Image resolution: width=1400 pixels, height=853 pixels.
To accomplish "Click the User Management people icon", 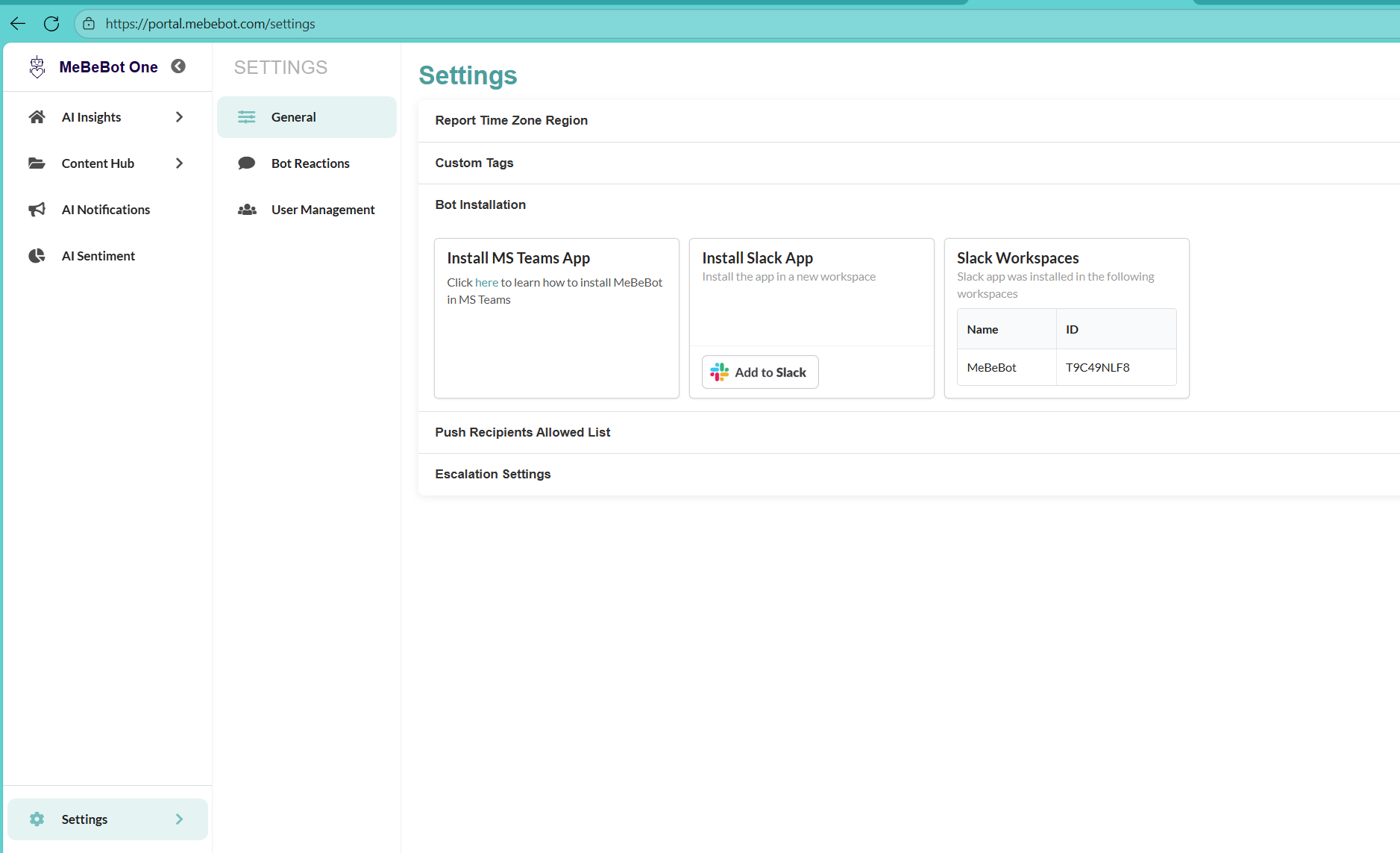I will click(247, 210).
